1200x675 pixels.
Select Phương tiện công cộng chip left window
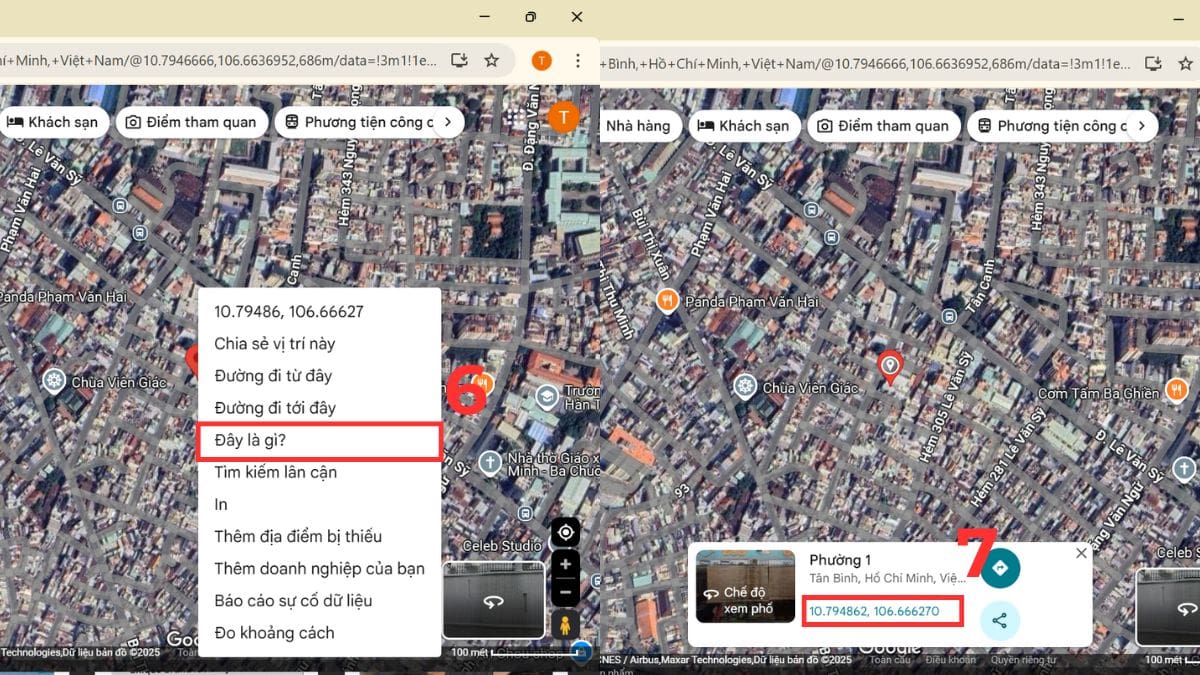(x=358, y=122)
